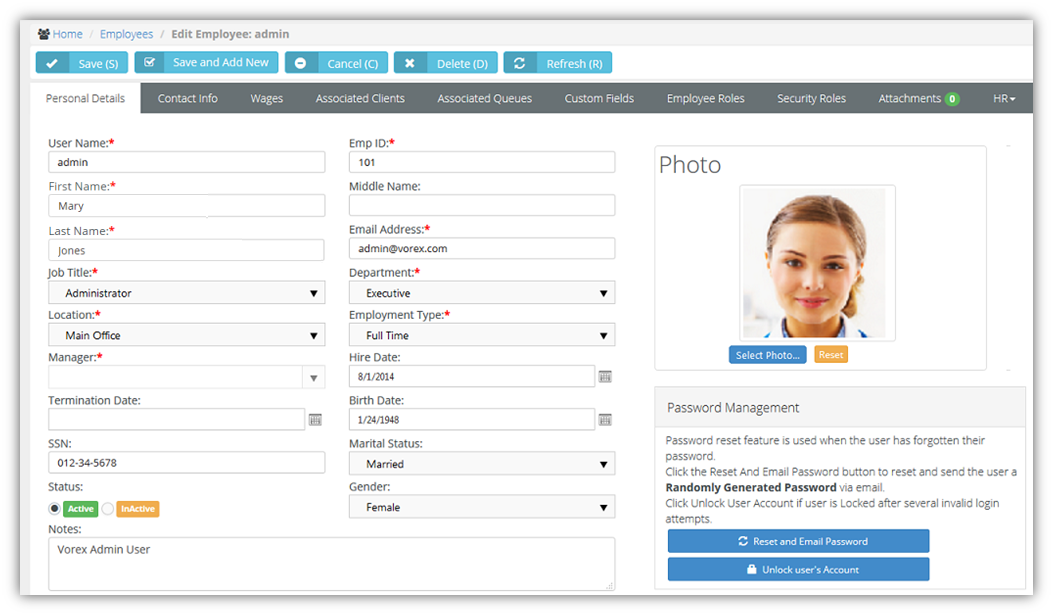This screenshot has width=1053, height=615.
Task: Click the Email Address input field
Action: click(x=482, y=248)
